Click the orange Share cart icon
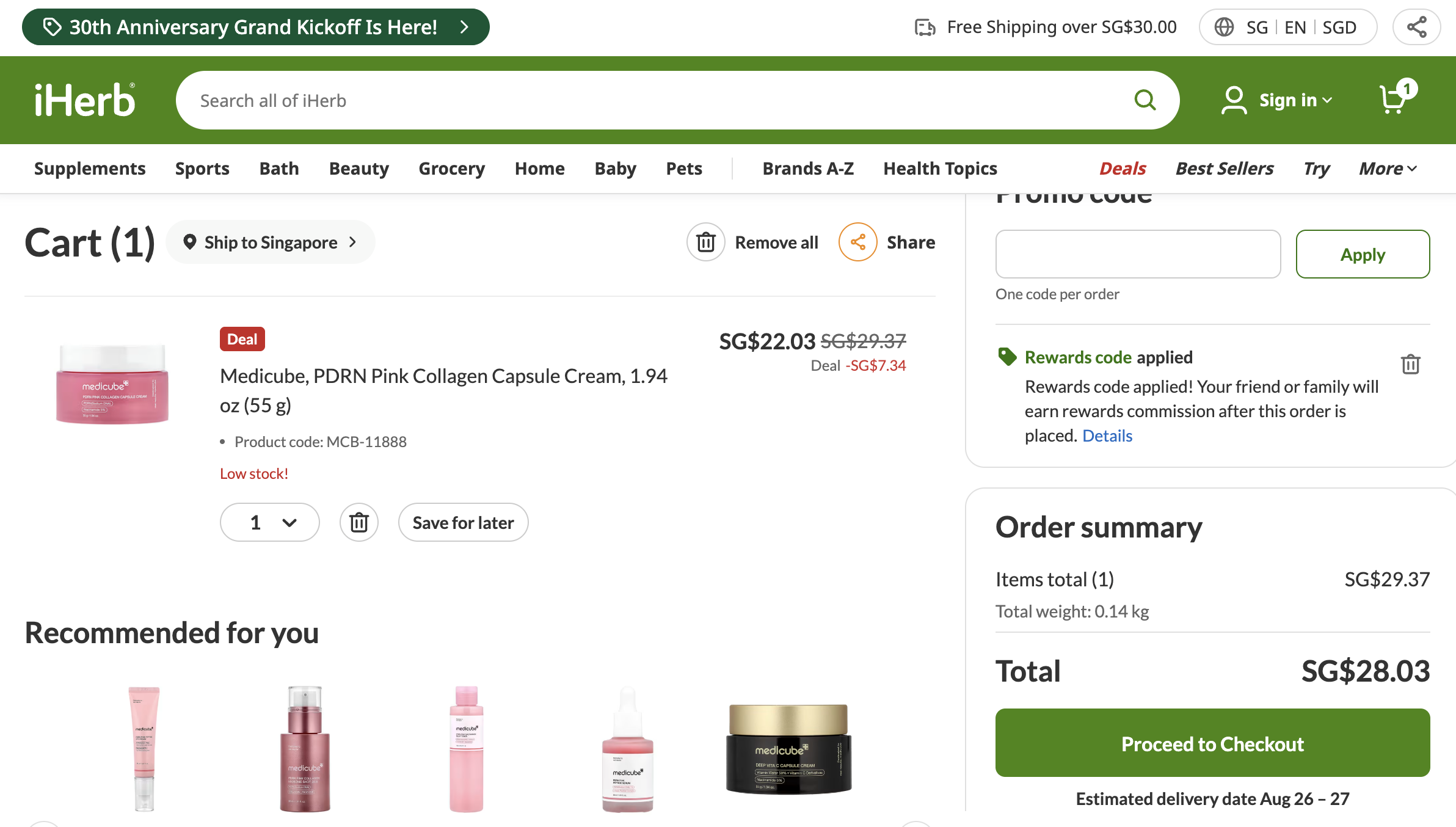The width and height of the screenshot is (1456, 827). tap(857, 242)
